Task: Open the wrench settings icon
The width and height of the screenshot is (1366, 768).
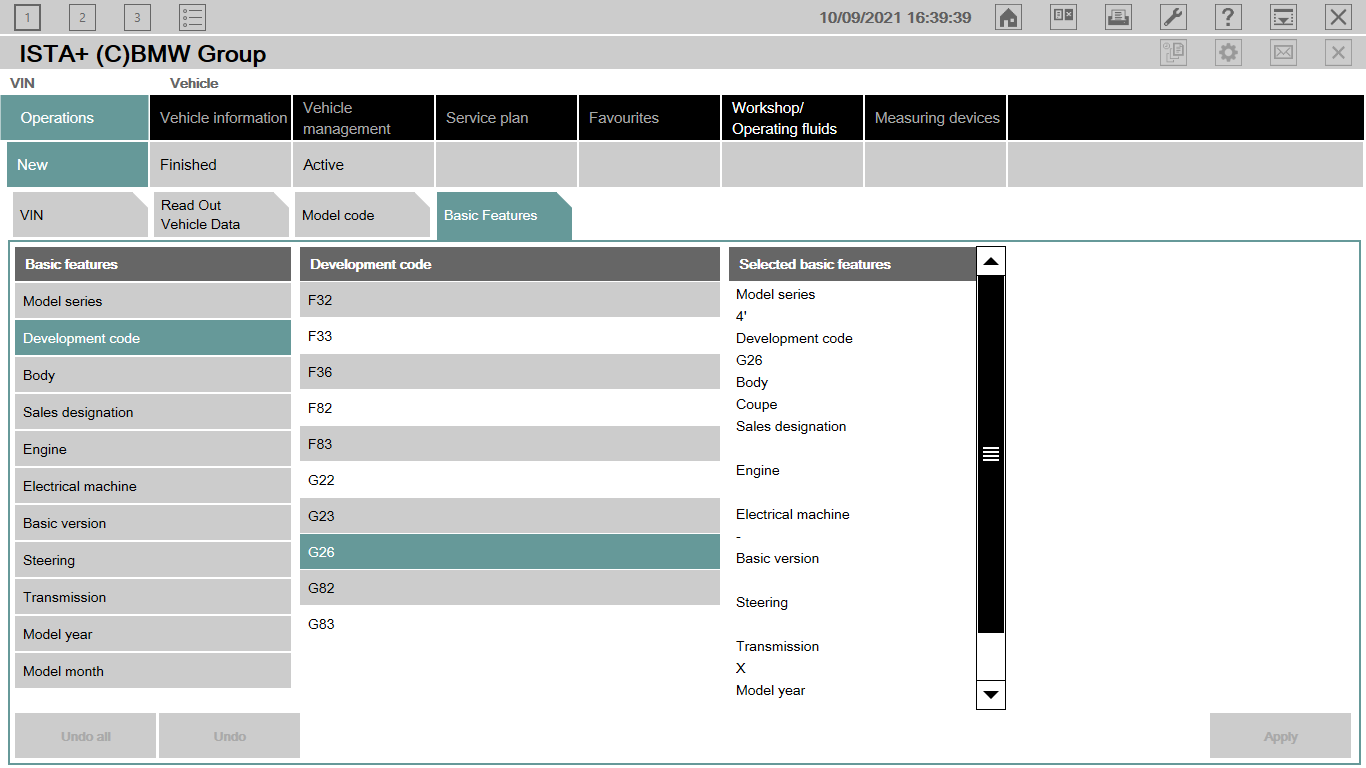Action: coord(1173,17)
